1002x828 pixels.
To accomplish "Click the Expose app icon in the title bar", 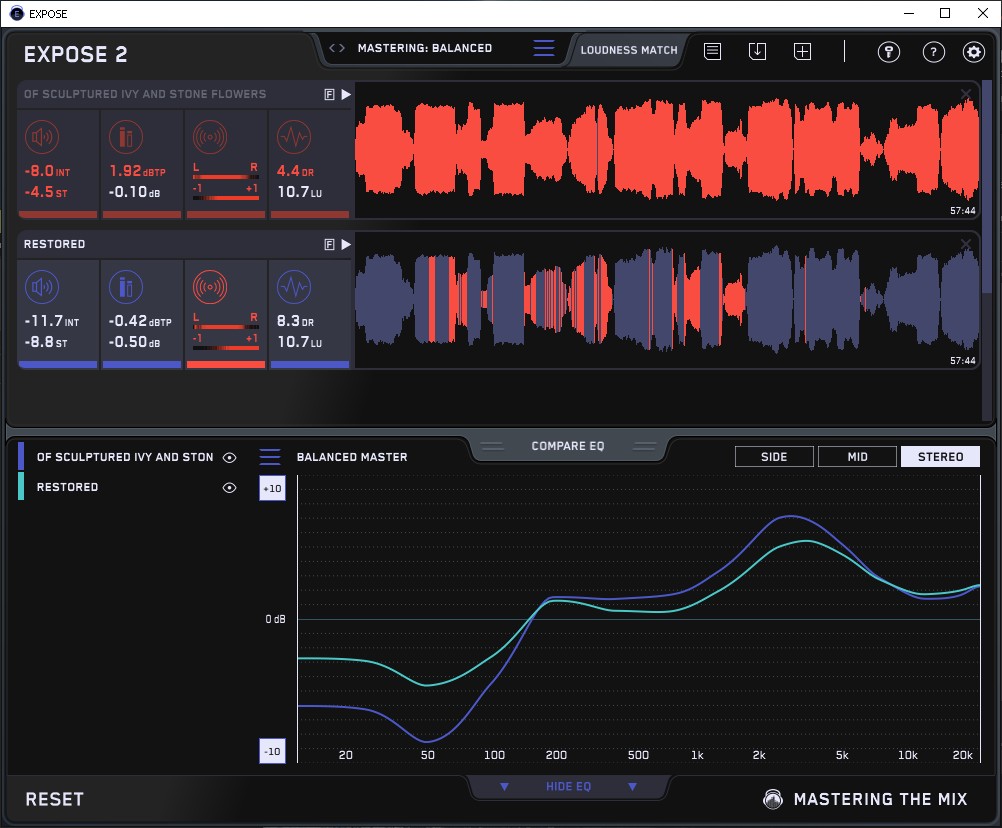I will (17, 13).
